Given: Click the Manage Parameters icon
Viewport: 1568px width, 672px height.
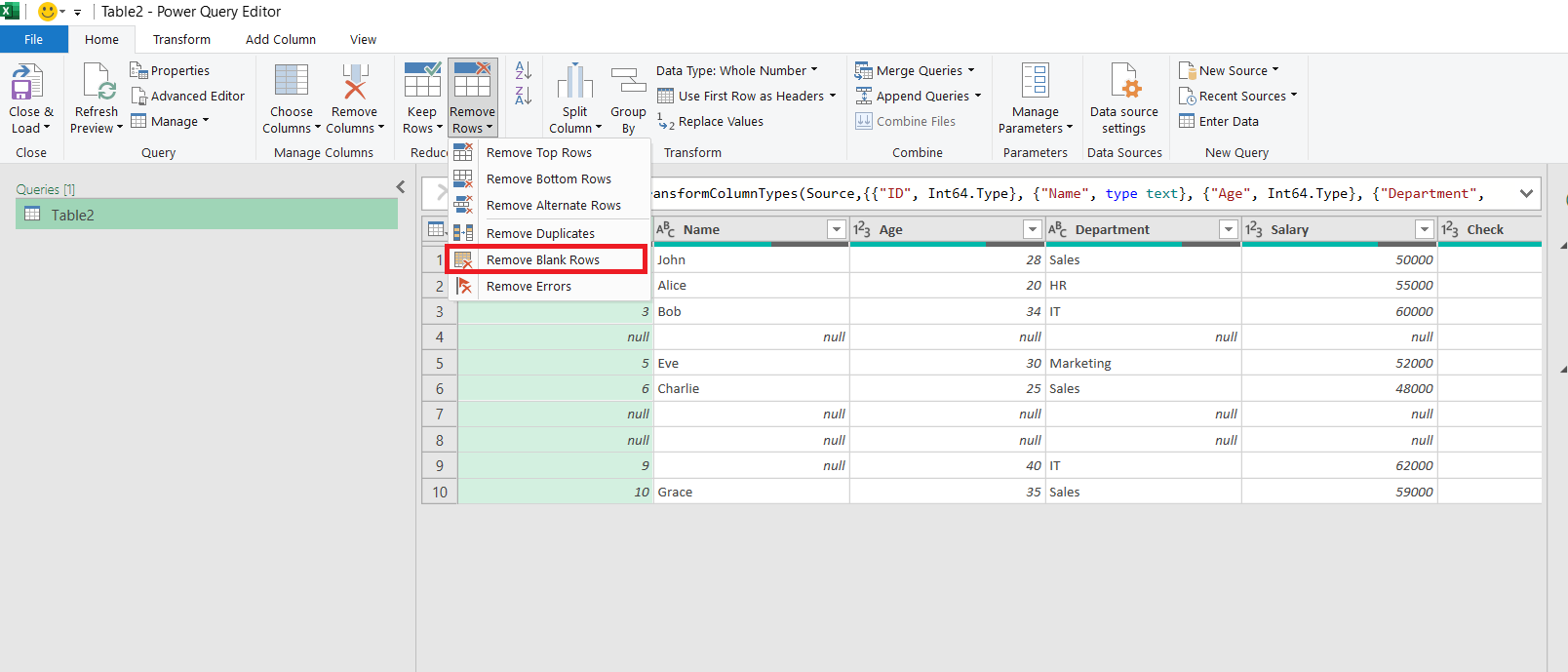Looking at the screenshot, I should click(1035, 81).
